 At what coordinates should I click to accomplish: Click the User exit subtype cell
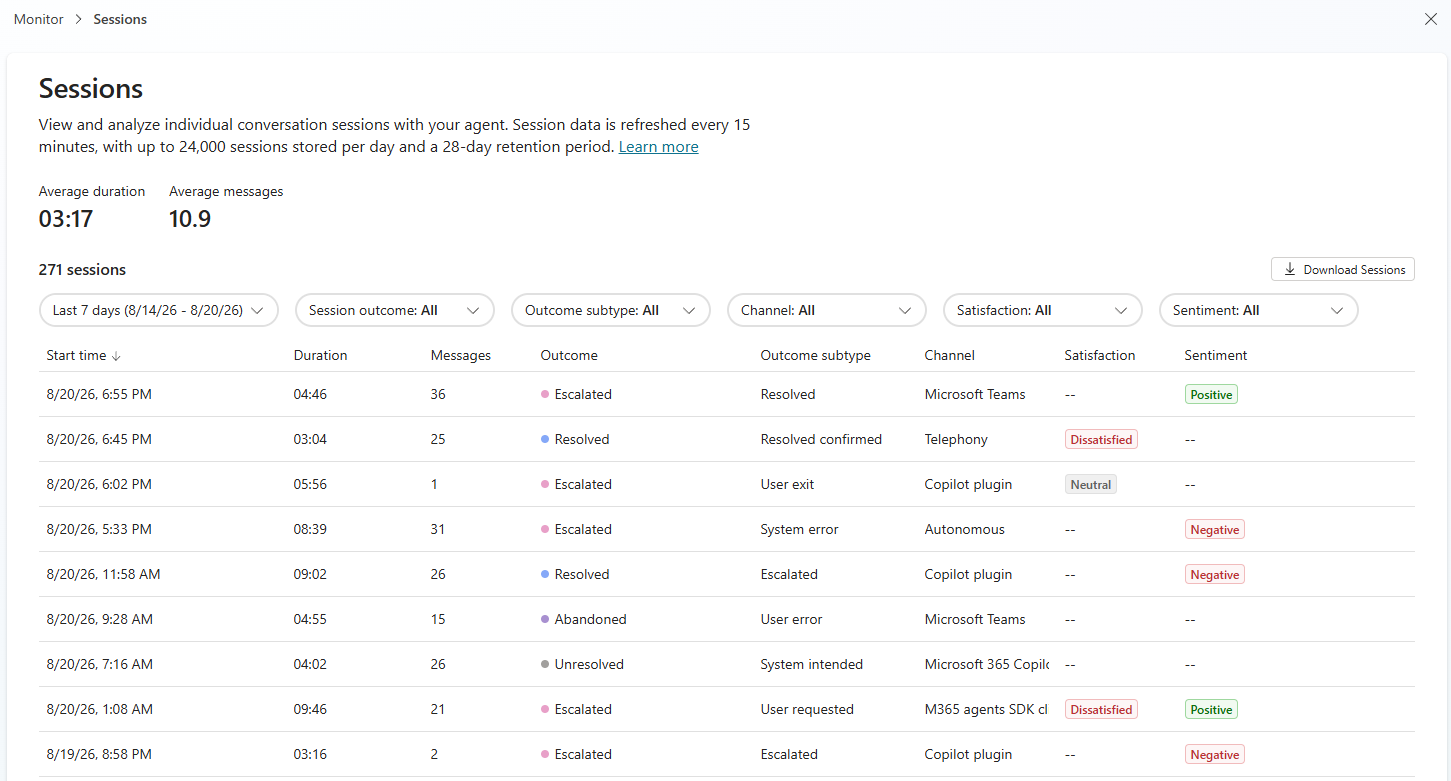(x=787, y=484)
